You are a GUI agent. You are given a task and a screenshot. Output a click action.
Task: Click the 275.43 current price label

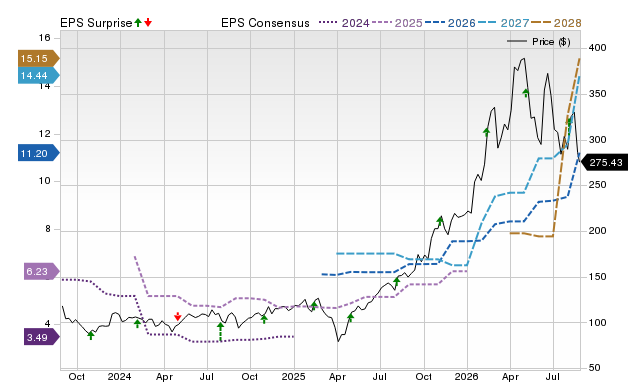(603, 162)
